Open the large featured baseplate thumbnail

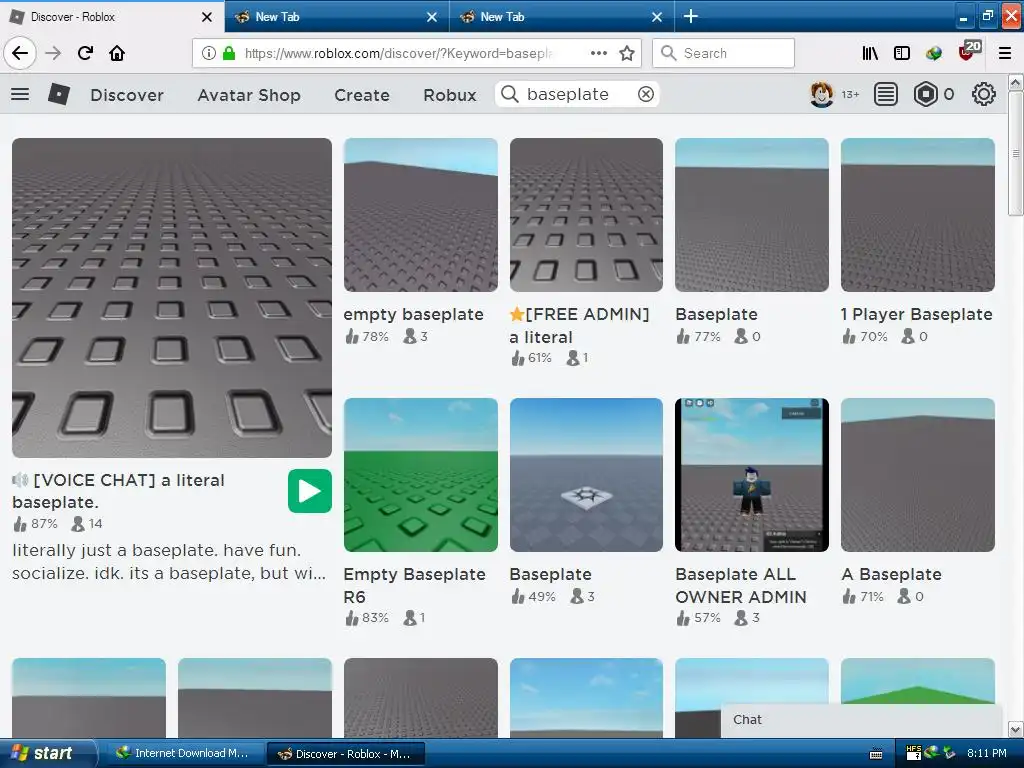172,297
